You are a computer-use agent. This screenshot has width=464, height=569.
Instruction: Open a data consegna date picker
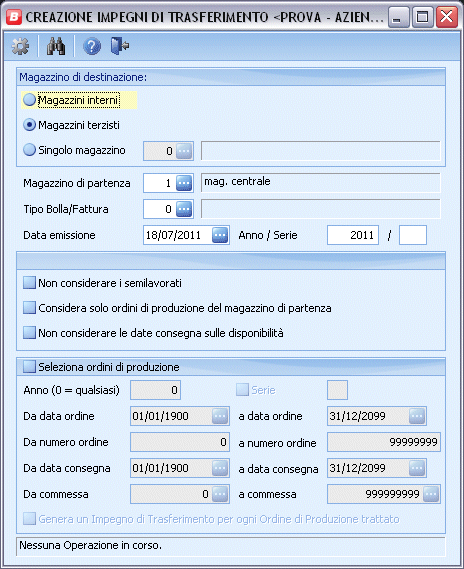click(417, 468)
